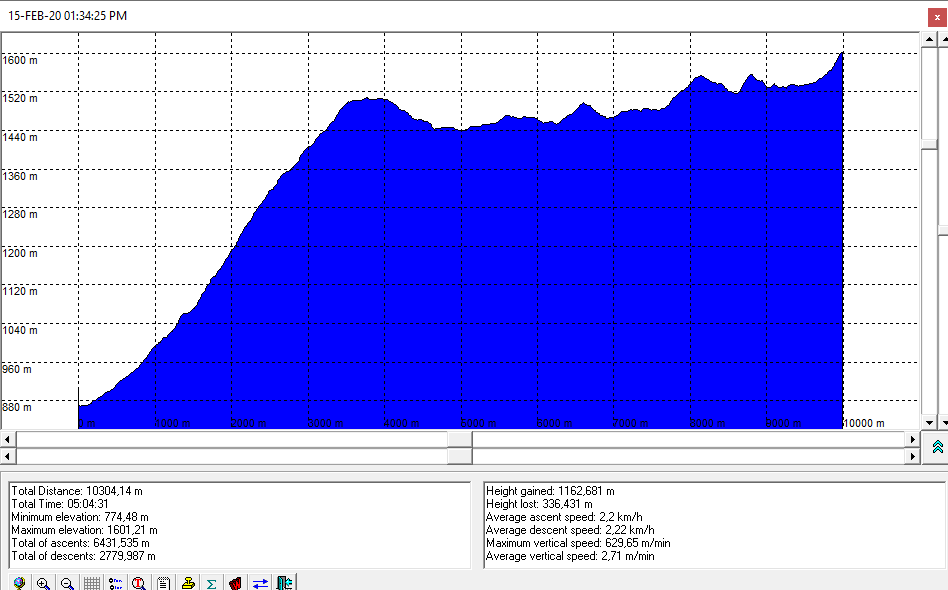This screenshot has width=948, height=590.
Task: Zoom in using the magnifier plus icon
Action: 43,583
